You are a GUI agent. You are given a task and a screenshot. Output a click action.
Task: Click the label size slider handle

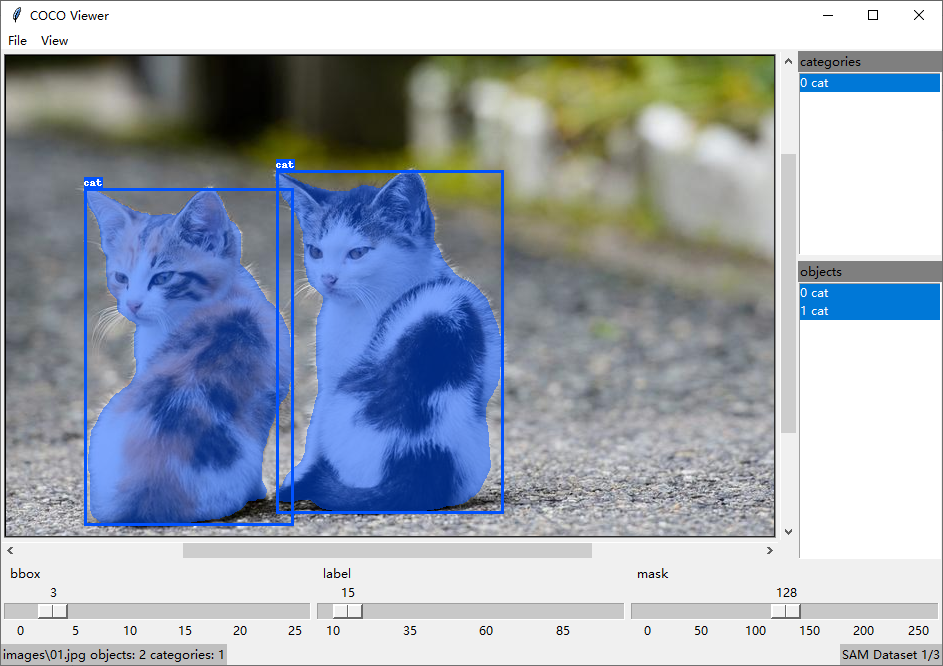pyautogui.click(x=348, y=611)
